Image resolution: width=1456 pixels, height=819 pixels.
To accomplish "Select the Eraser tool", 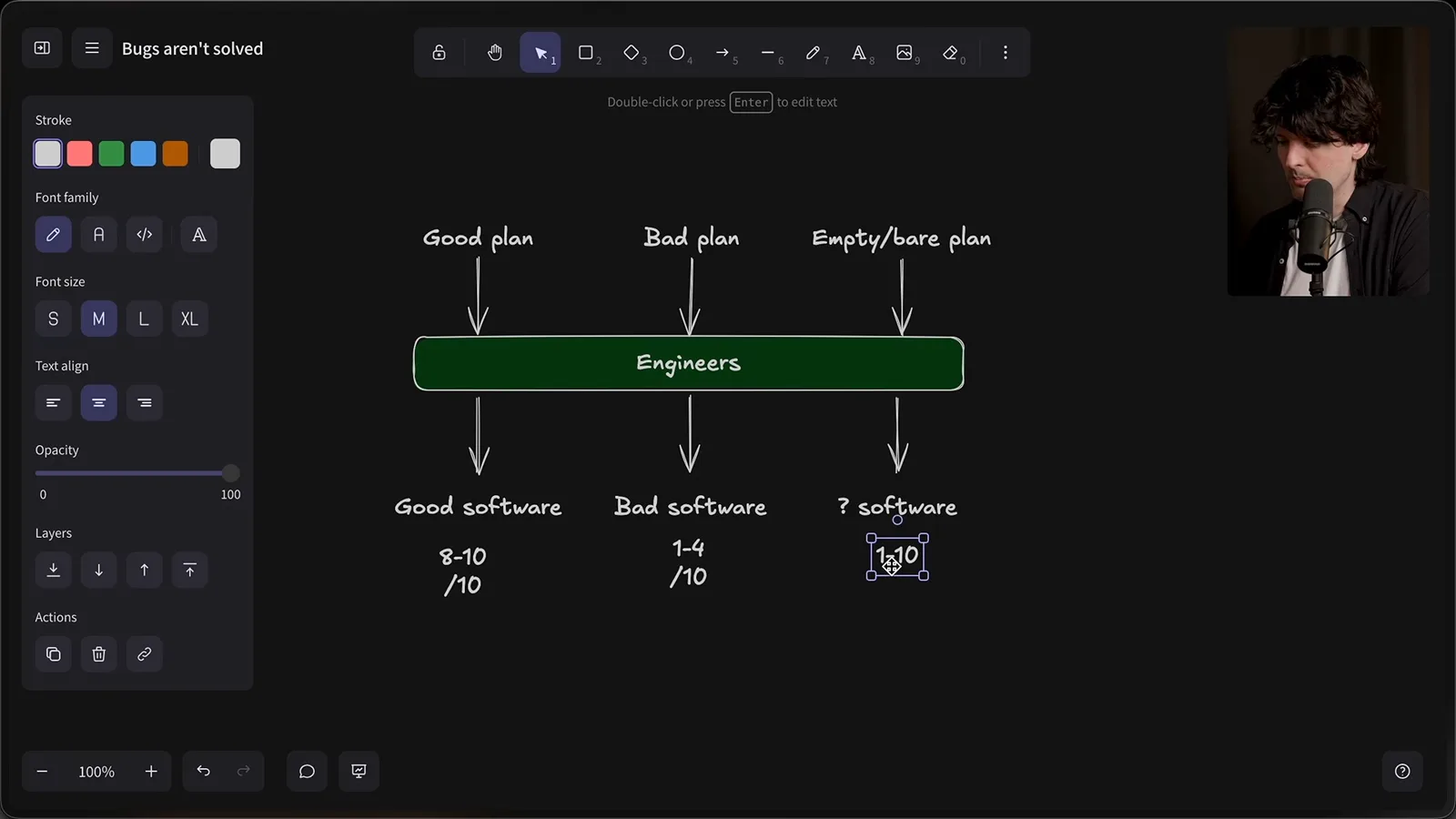I will click(951, 53).
